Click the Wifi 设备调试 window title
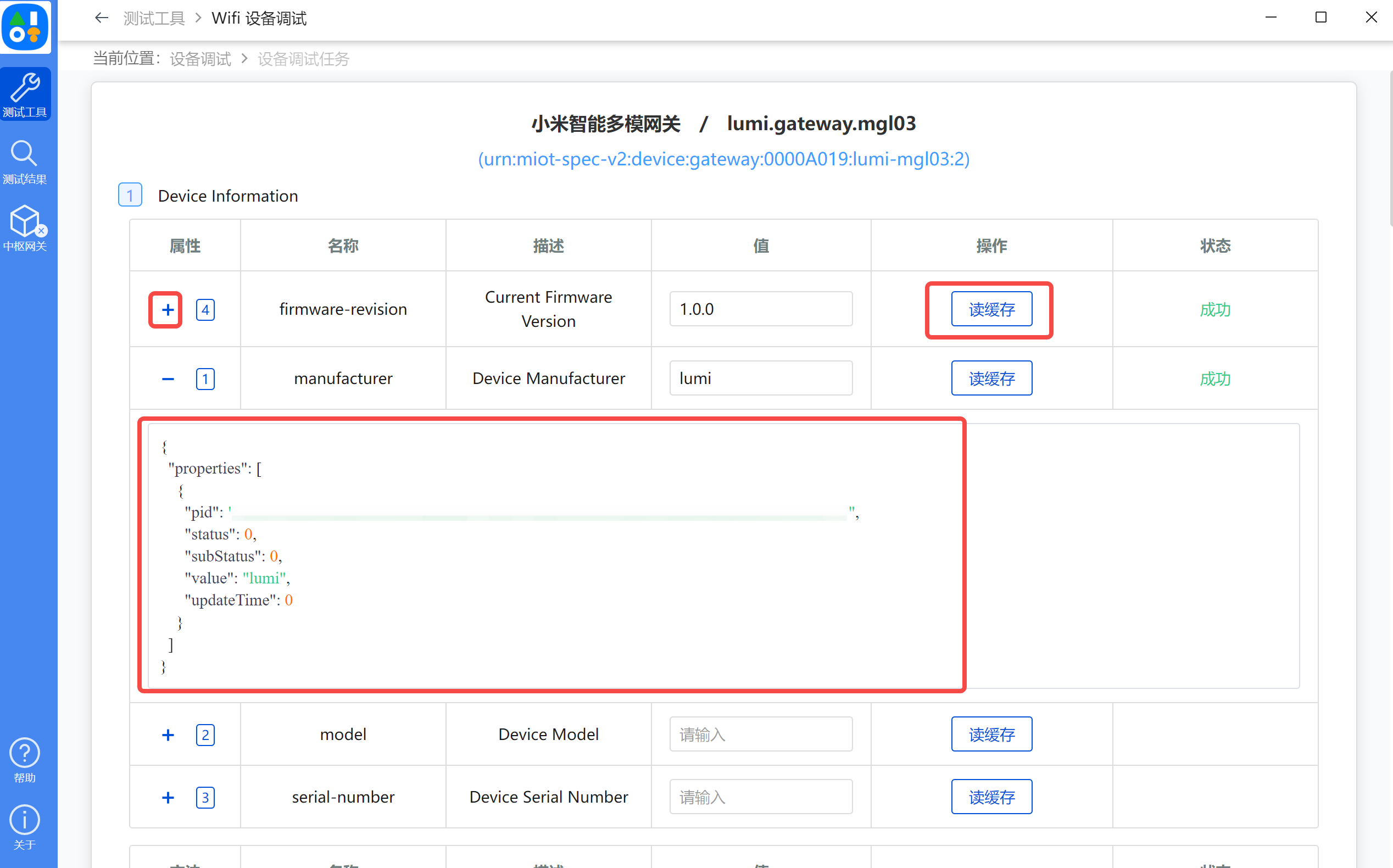Image resolution: width=1393 pixels, height=868 pixels. tap(259, 18)
